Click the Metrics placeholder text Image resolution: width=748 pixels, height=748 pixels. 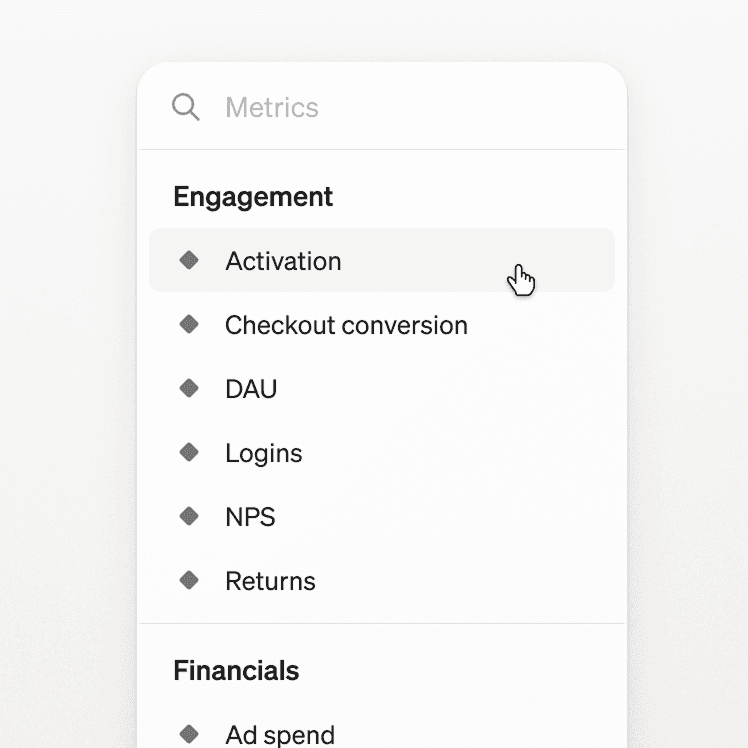pos(272,107)
